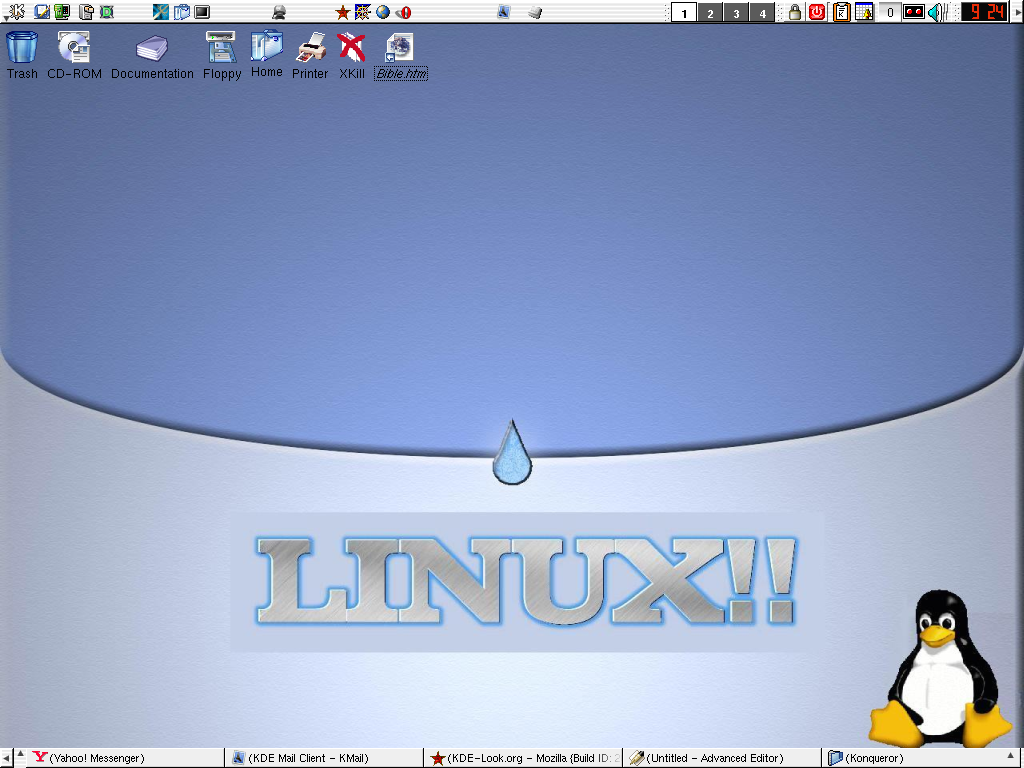
Task: Open the ship wheel Netscape panel icon
Action: (x=362, y=11)
